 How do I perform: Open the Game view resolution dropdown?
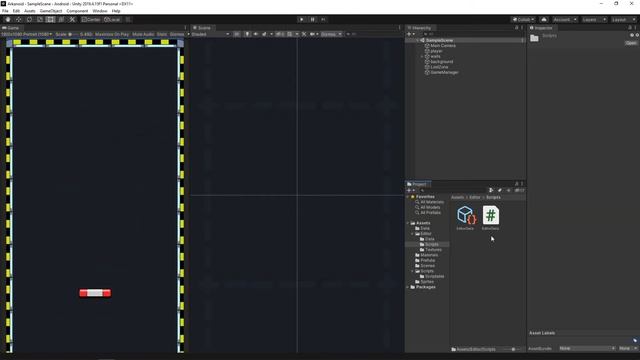27,34
